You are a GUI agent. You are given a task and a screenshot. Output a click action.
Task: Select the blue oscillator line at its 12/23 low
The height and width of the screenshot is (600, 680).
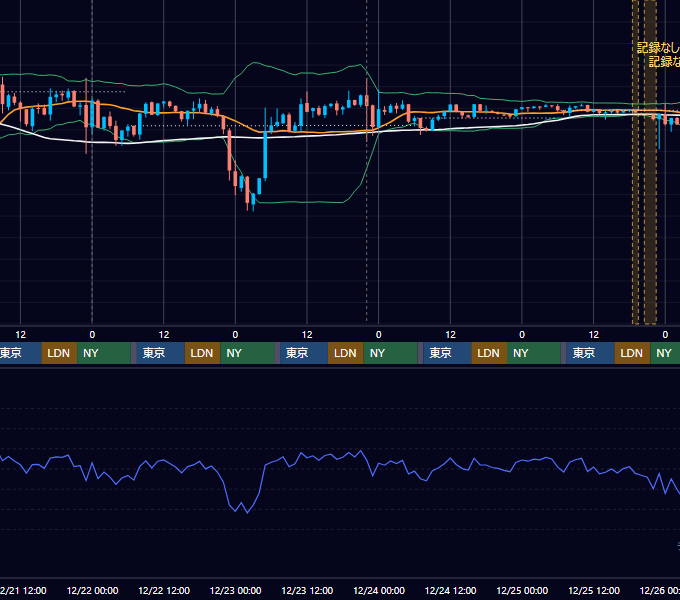[247, 512]
